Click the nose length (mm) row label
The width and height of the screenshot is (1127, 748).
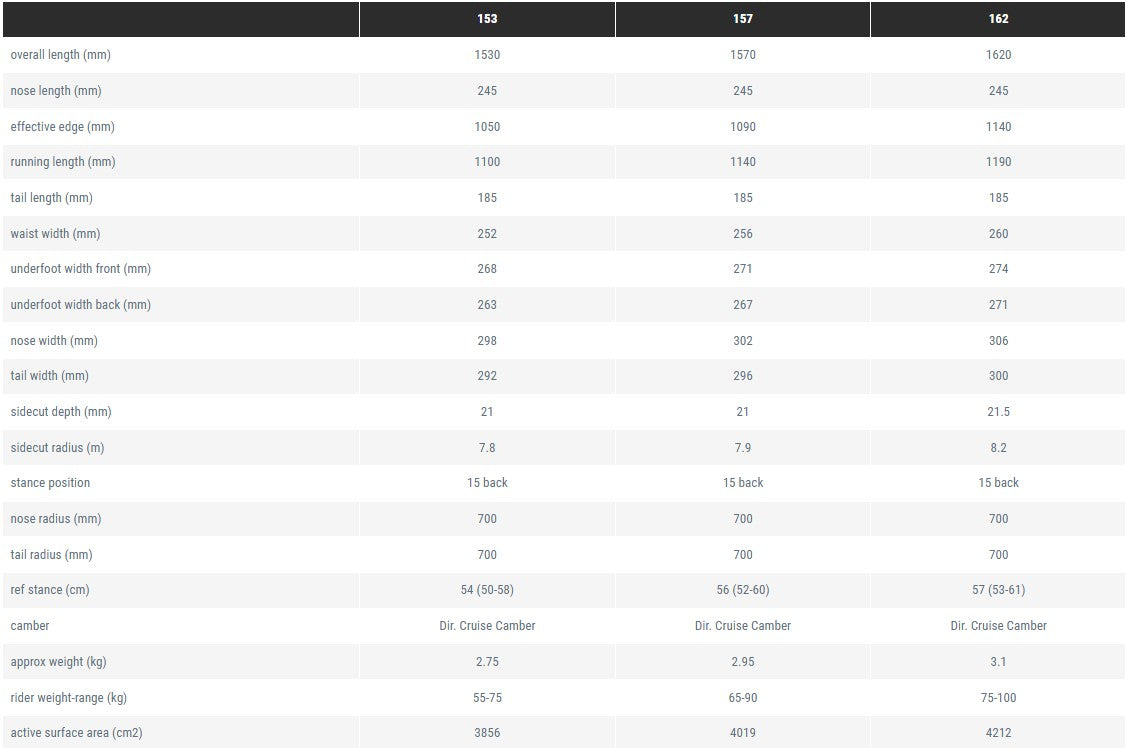[56, 91]
